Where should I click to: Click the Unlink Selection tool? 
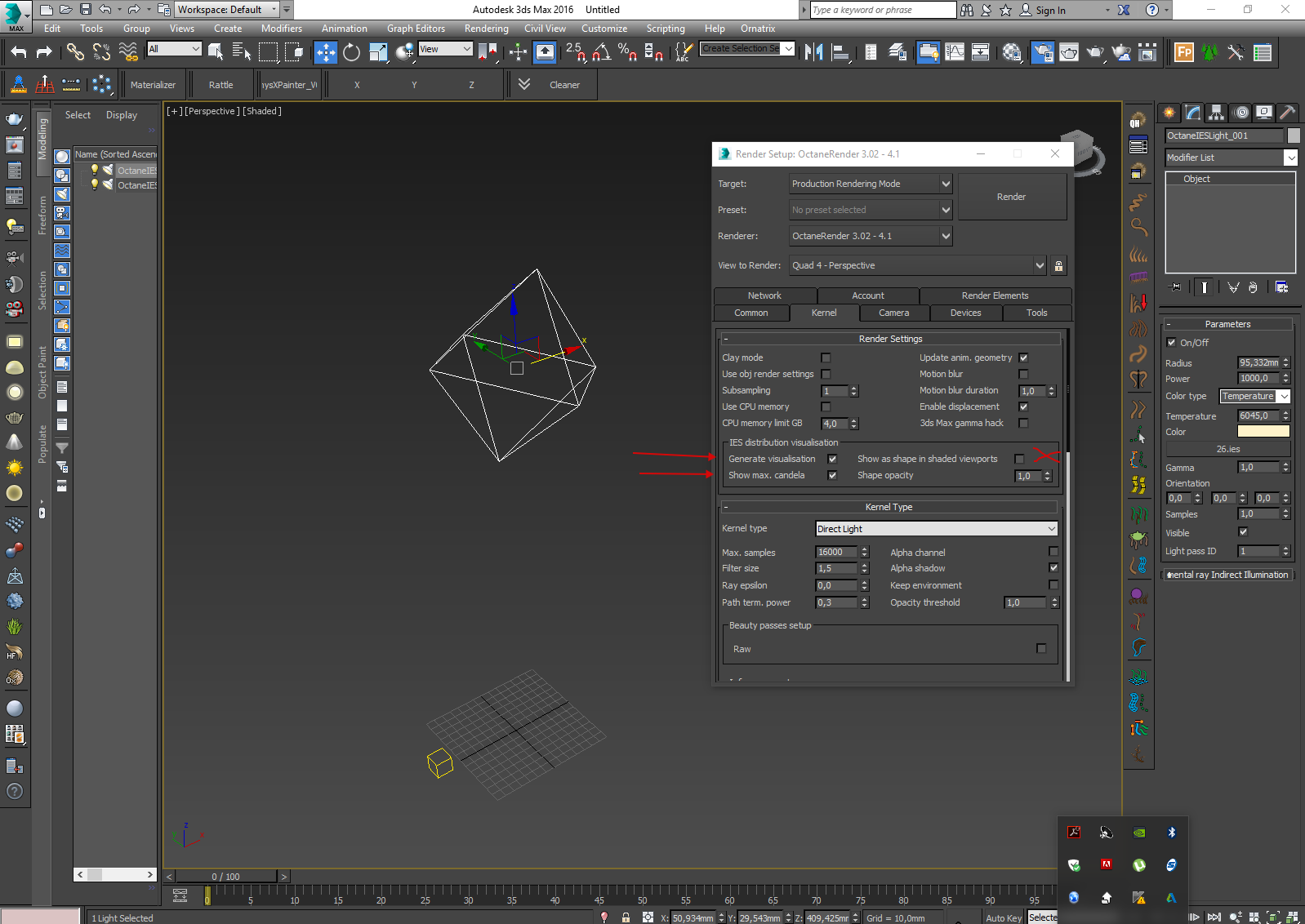click(101, 52)
